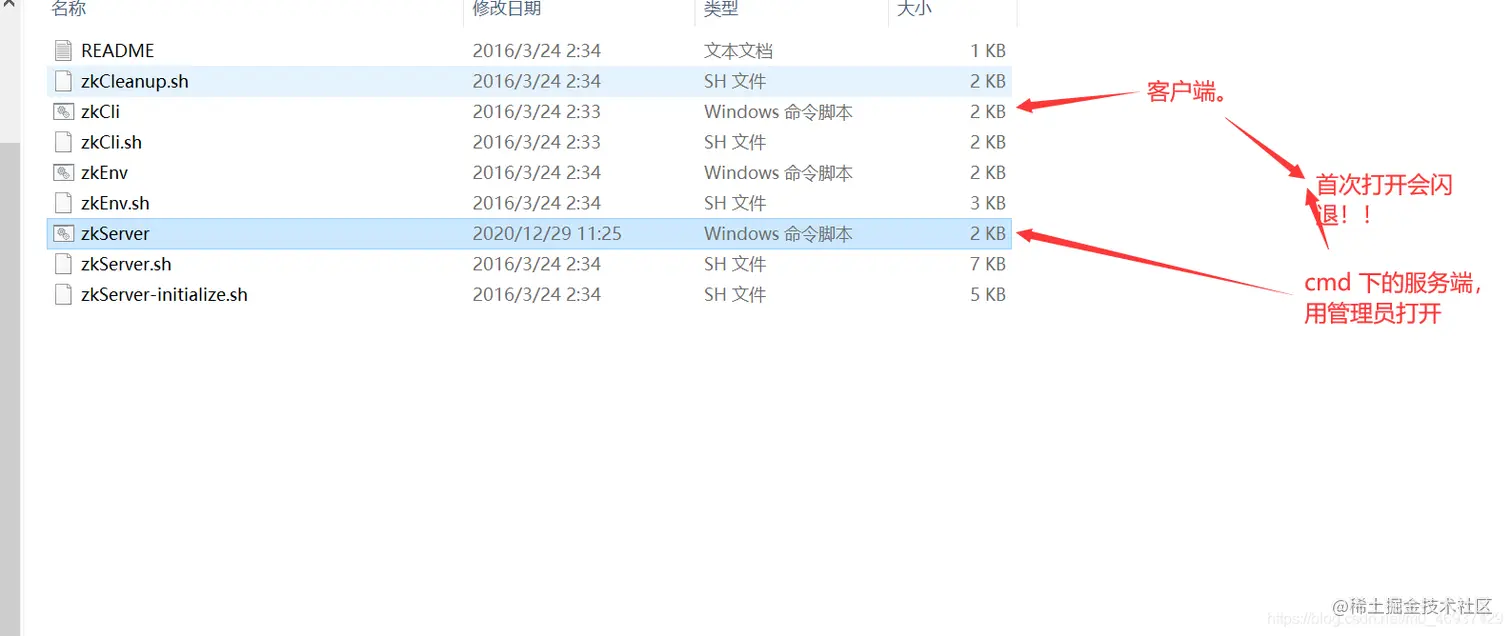The width and height of the screenshot is (1512, 636).
Task: Select the zkCleanup.sh file name
Action: pyautogui.click(x=135, y=81)
